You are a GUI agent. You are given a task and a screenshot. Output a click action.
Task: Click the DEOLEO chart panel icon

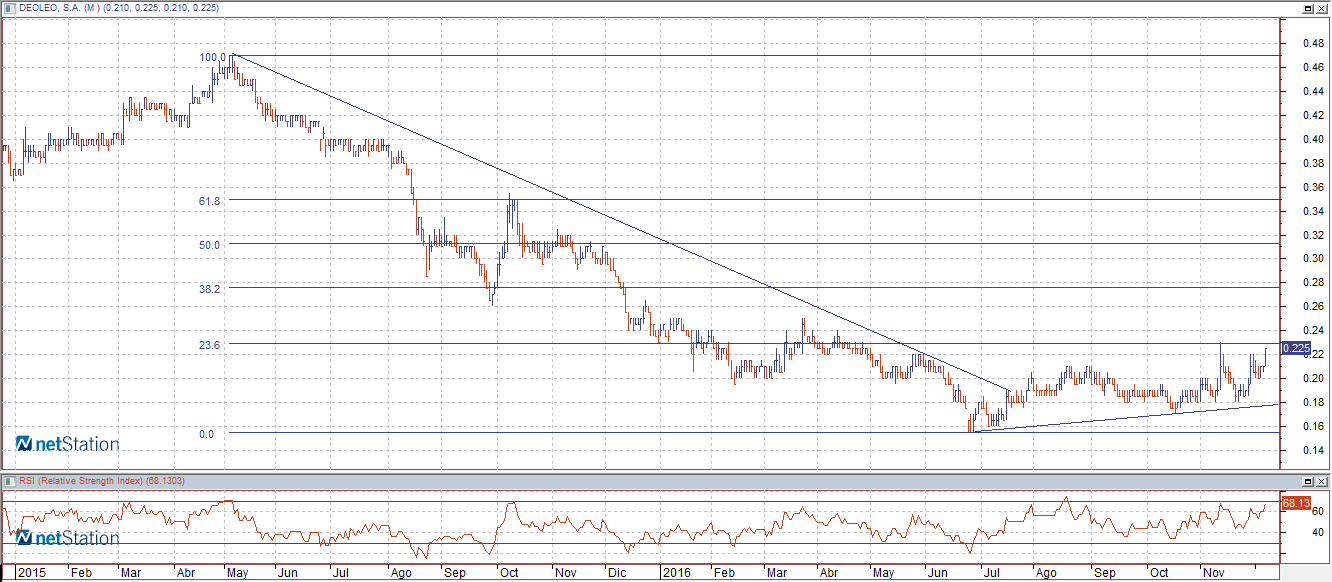tap(8, 8)
